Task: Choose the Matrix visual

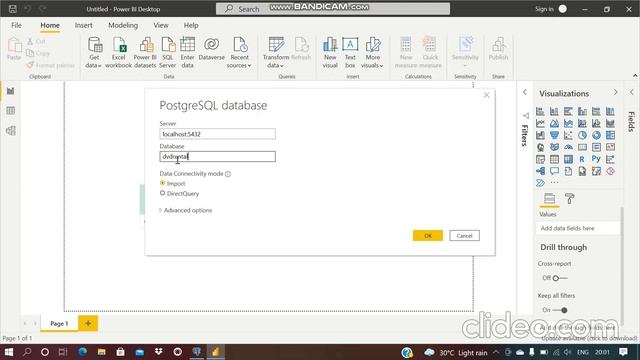Action: 568,159
